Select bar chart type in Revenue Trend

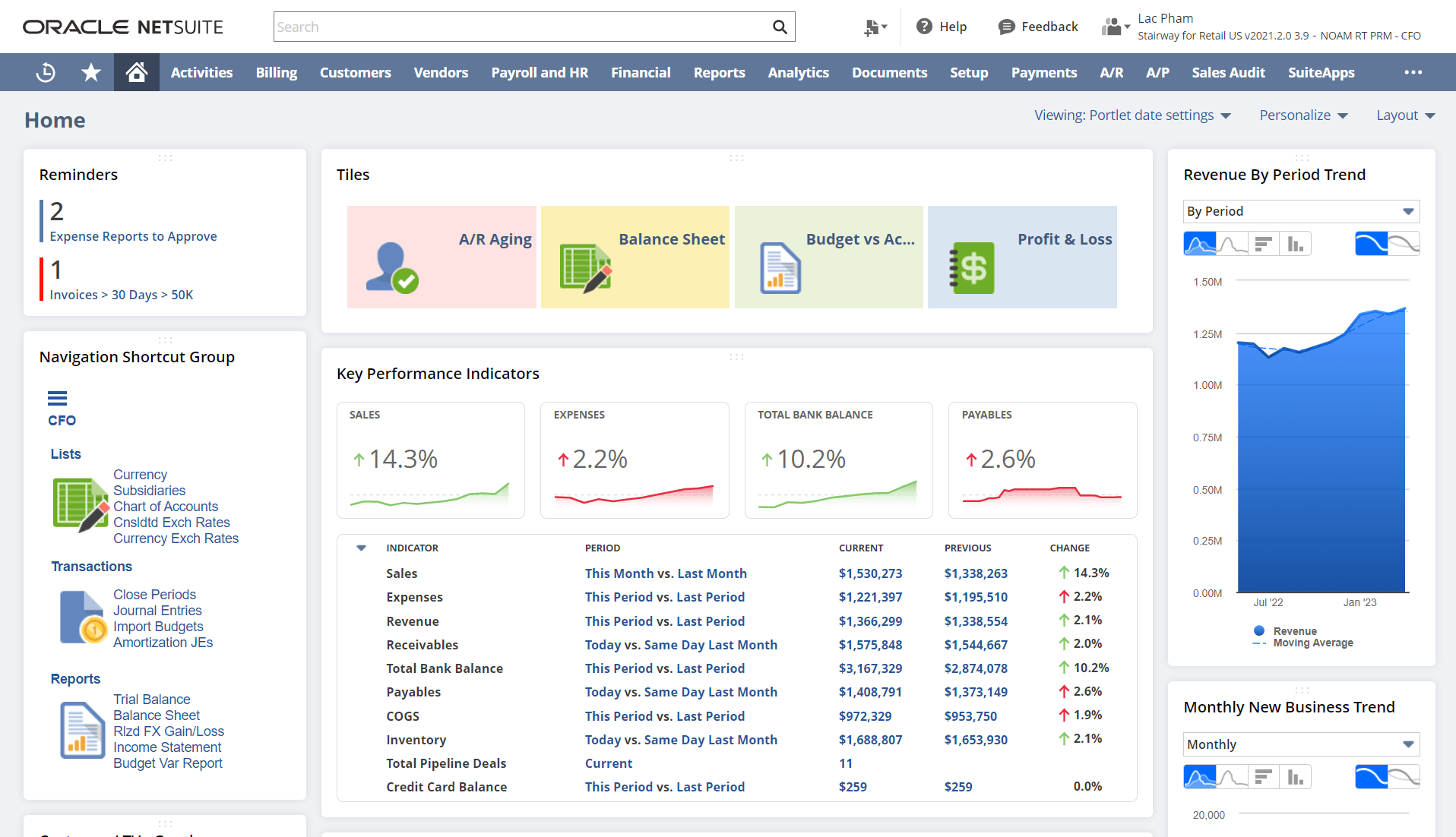1264,244
